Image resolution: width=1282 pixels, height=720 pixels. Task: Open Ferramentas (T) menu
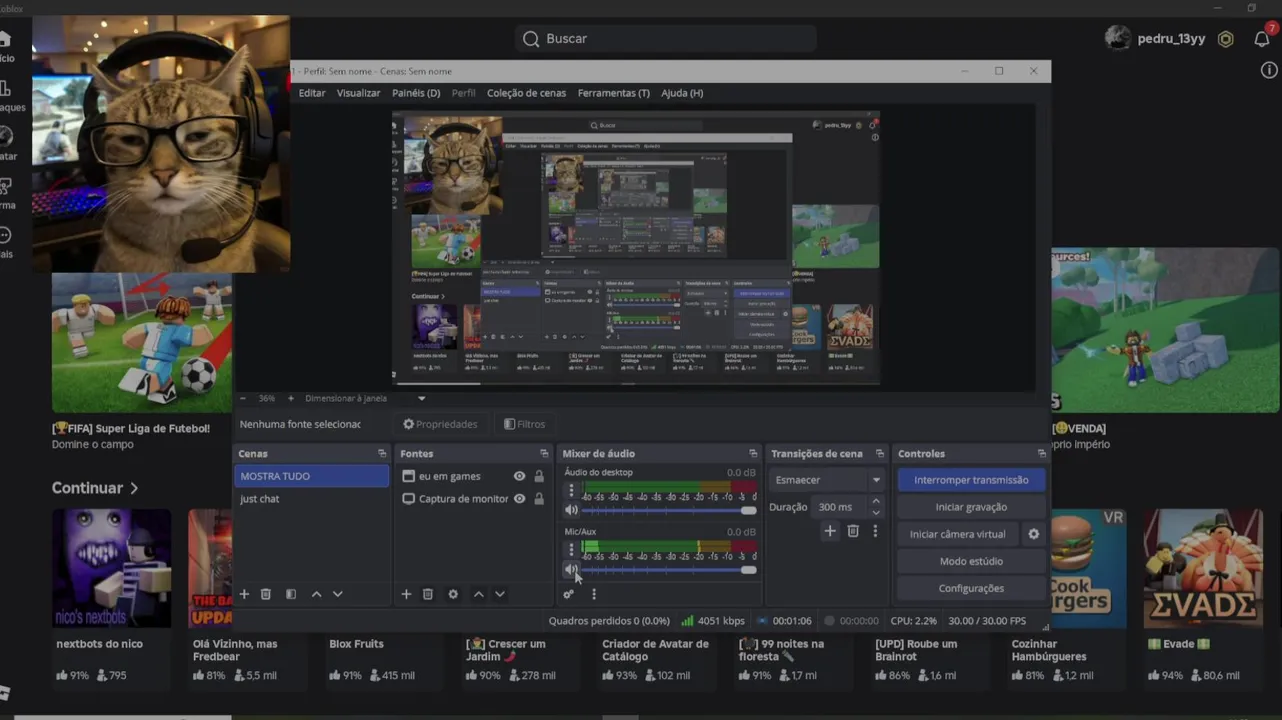[614, 93]
